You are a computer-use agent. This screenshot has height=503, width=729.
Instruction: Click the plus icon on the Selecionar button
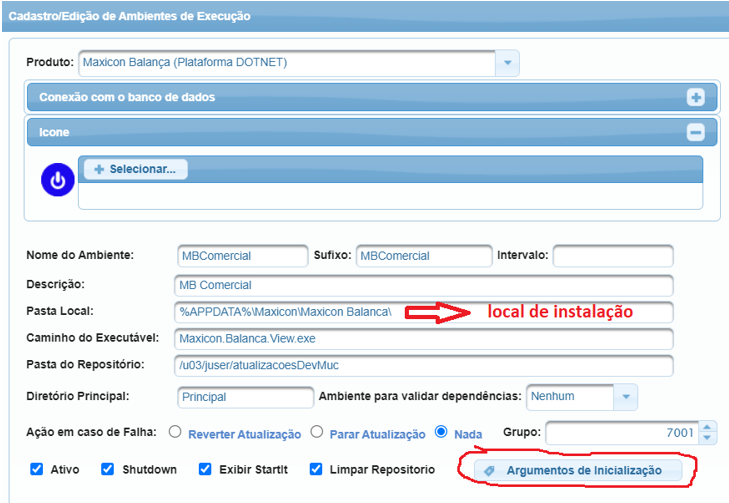click(x=99, y=169)
